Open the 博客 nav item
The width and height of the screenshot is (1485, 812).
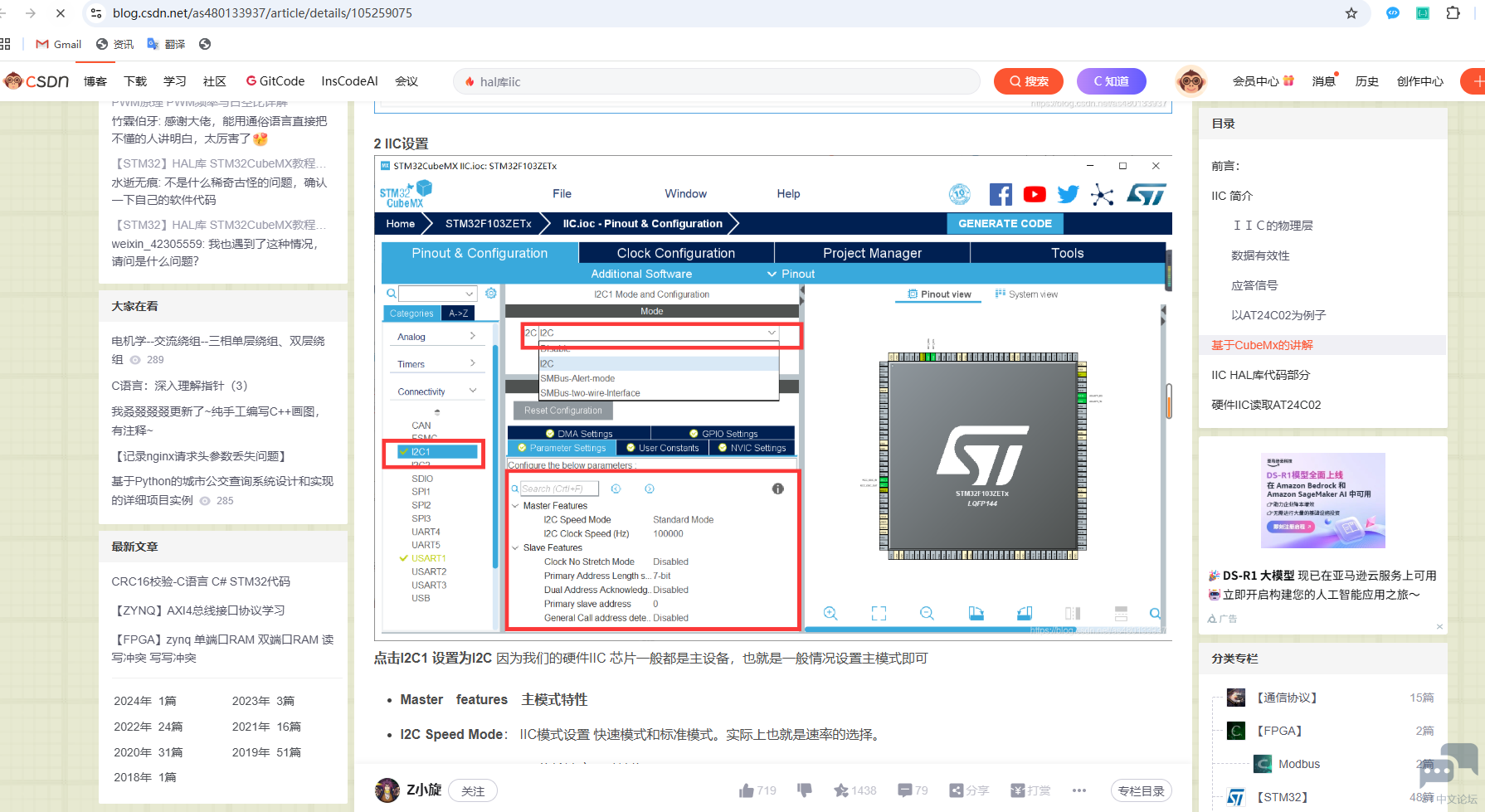95,81
